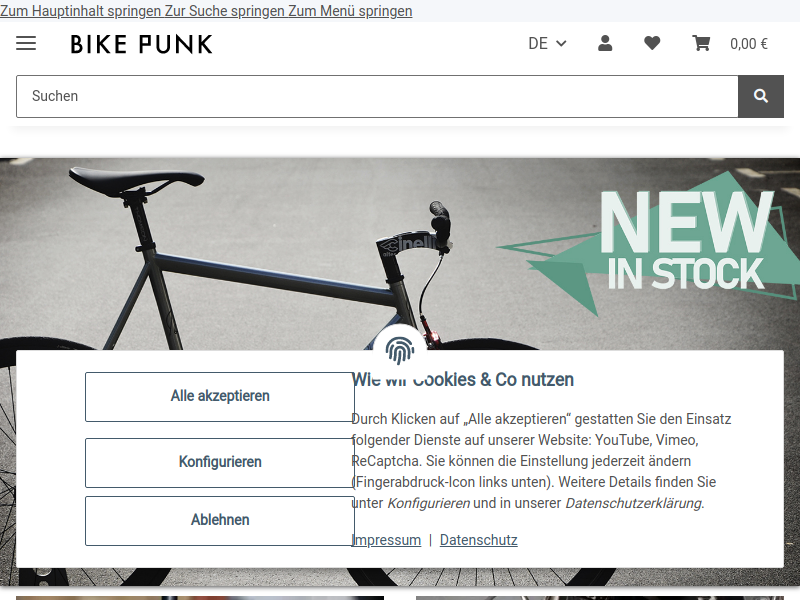Open the Impressum link
The image size is (800, 600).
pos(386,540)
